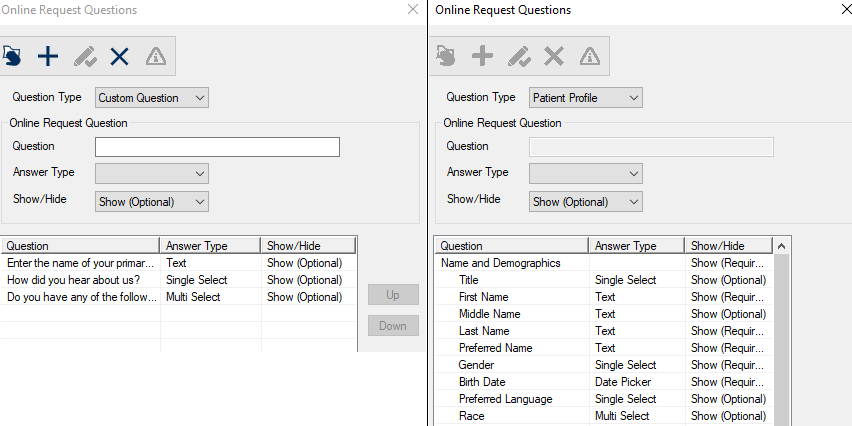The width and height of the screenshot is (852, 426).
Task: Click the grey X Delete icon in right window
Action: click(554, 56)
